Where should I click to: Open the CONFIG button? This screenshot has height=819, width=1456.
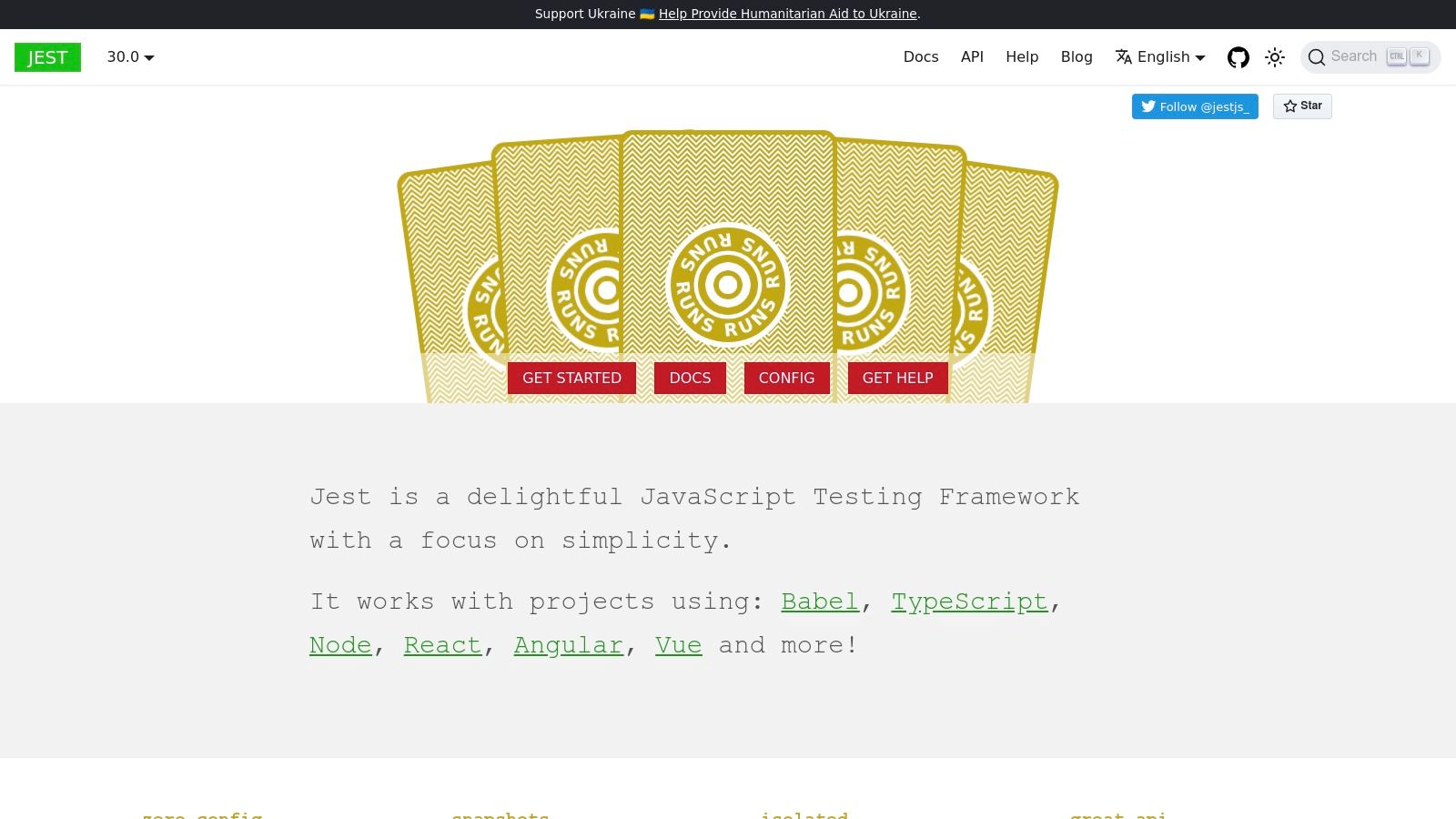coord(786,379)
